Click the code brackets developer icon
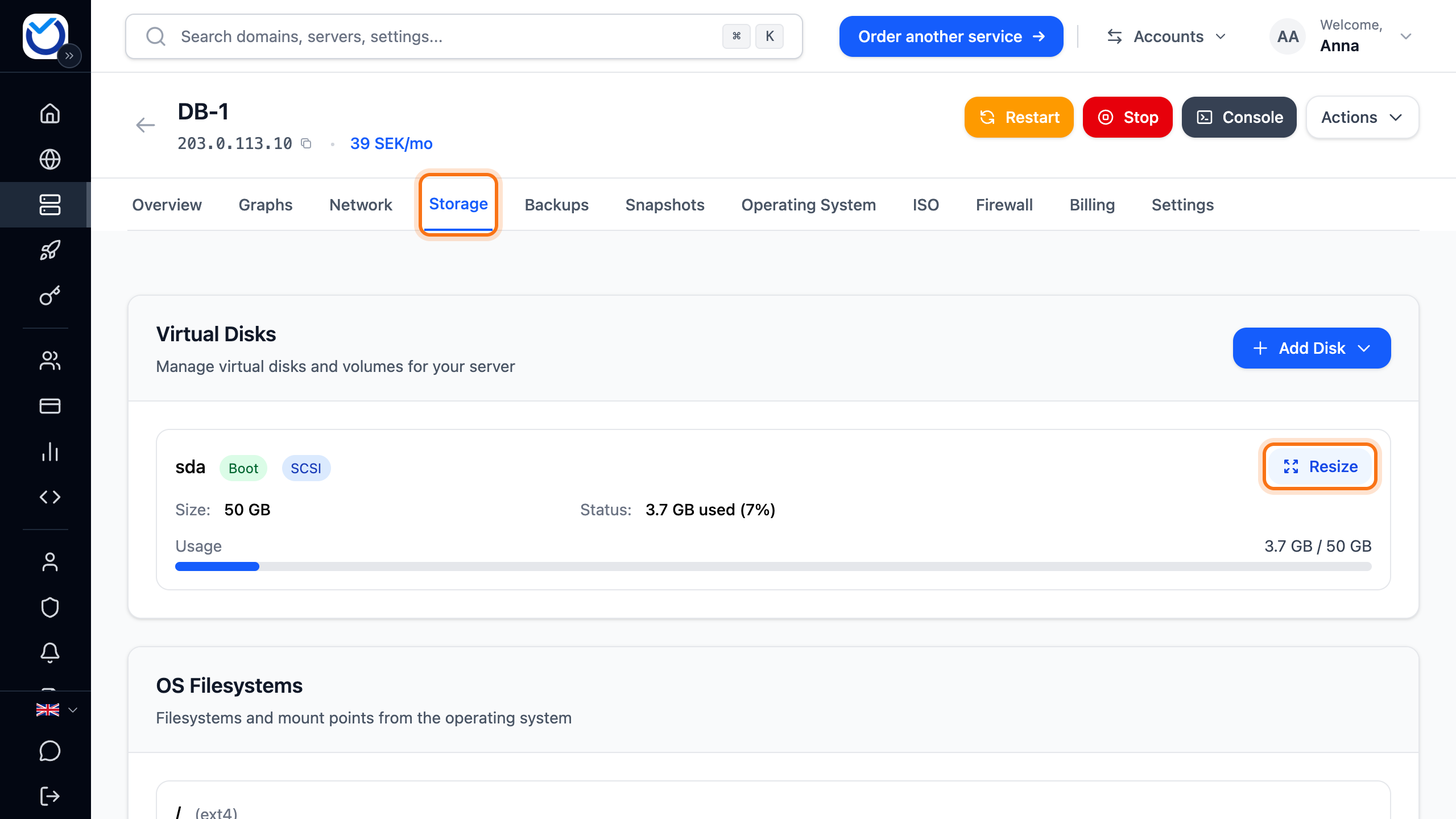 tap(50, 497)
